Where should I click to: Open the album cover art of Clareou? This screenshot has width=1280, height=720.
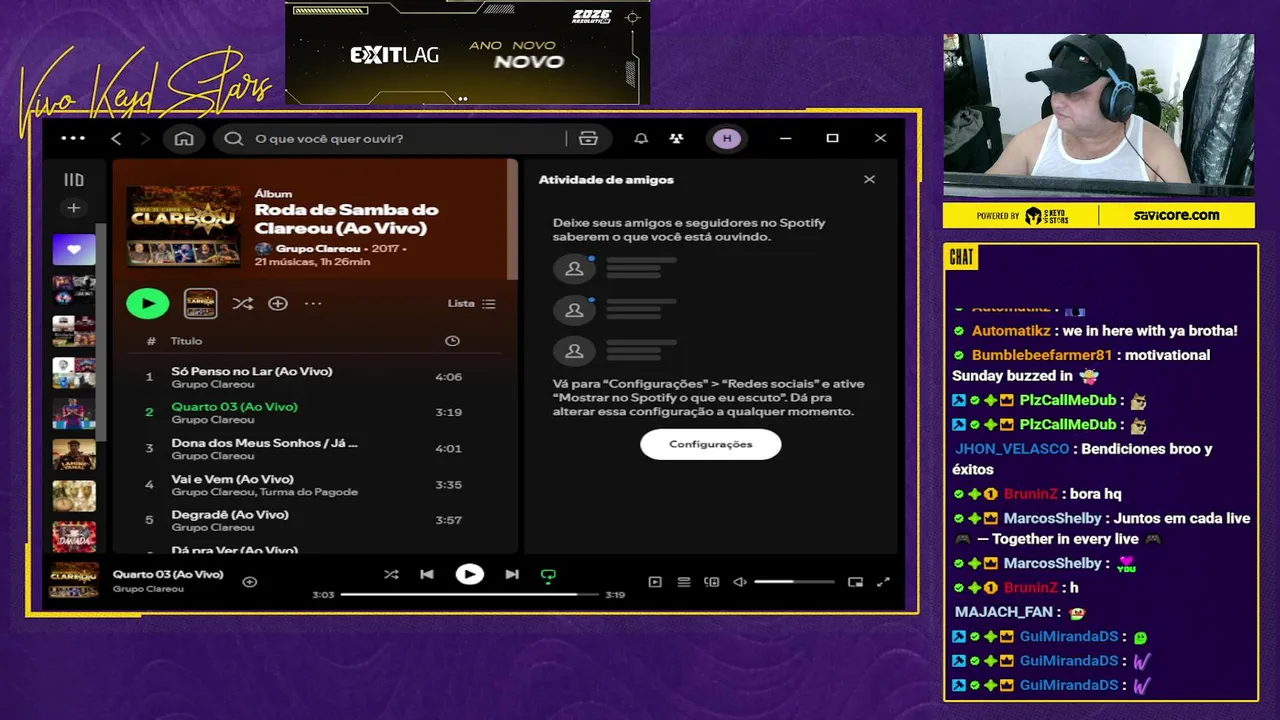[x=184, y=226]
